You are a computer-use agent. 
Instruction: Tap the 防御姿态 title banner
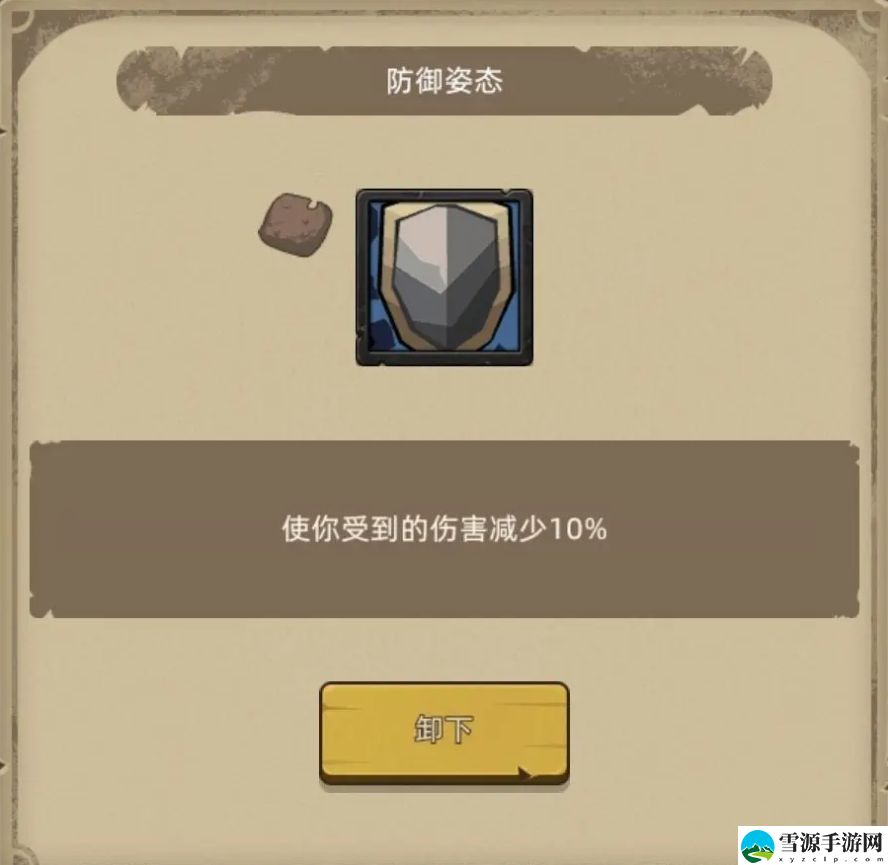click(x=445, y=81)
